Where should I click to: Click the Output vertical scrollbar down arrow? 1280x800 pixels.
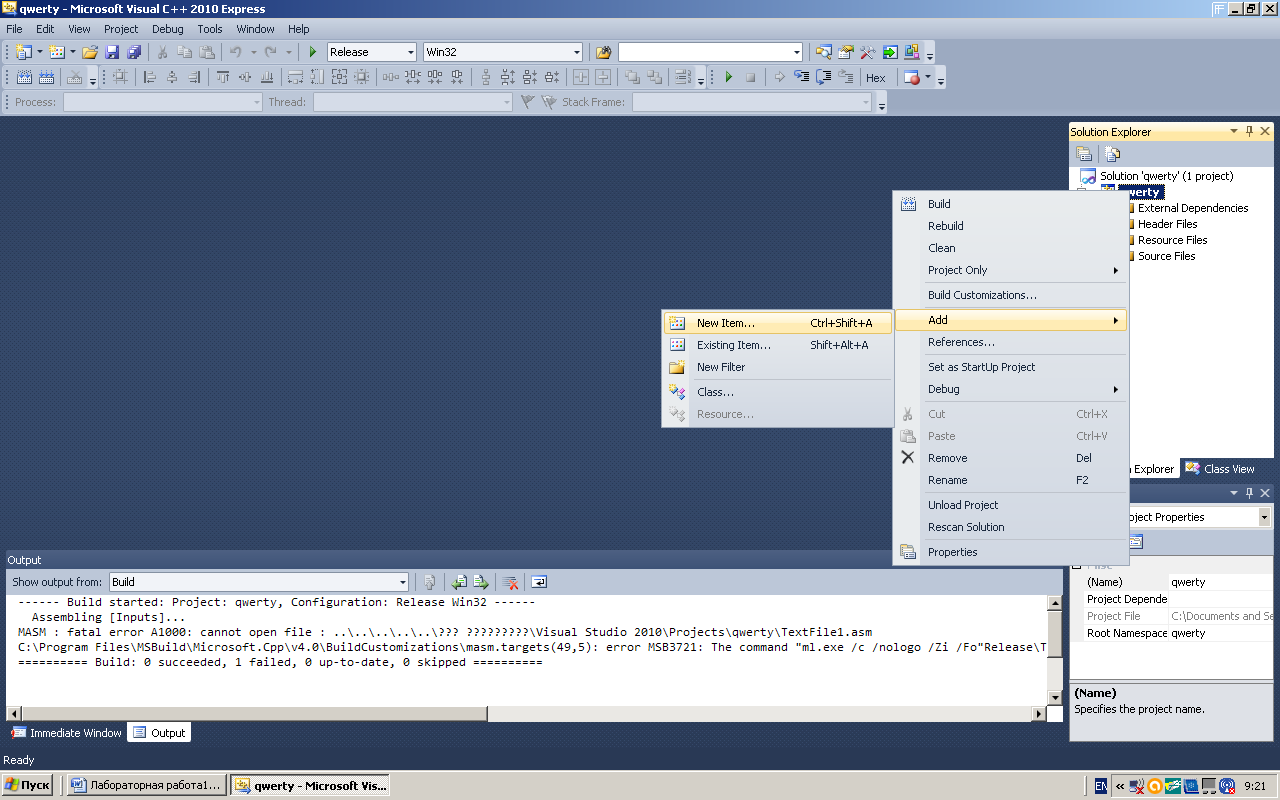click(x=1055, y=697)
